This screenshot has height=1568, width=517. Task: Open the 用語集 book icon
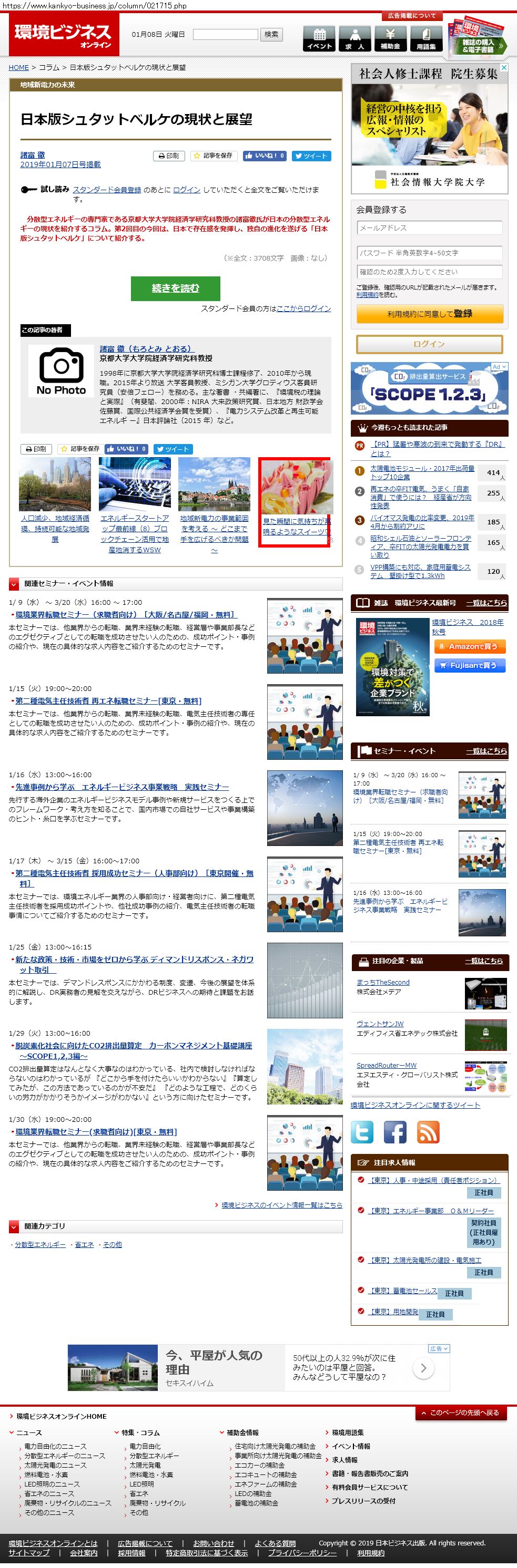[x=425, y=38]
